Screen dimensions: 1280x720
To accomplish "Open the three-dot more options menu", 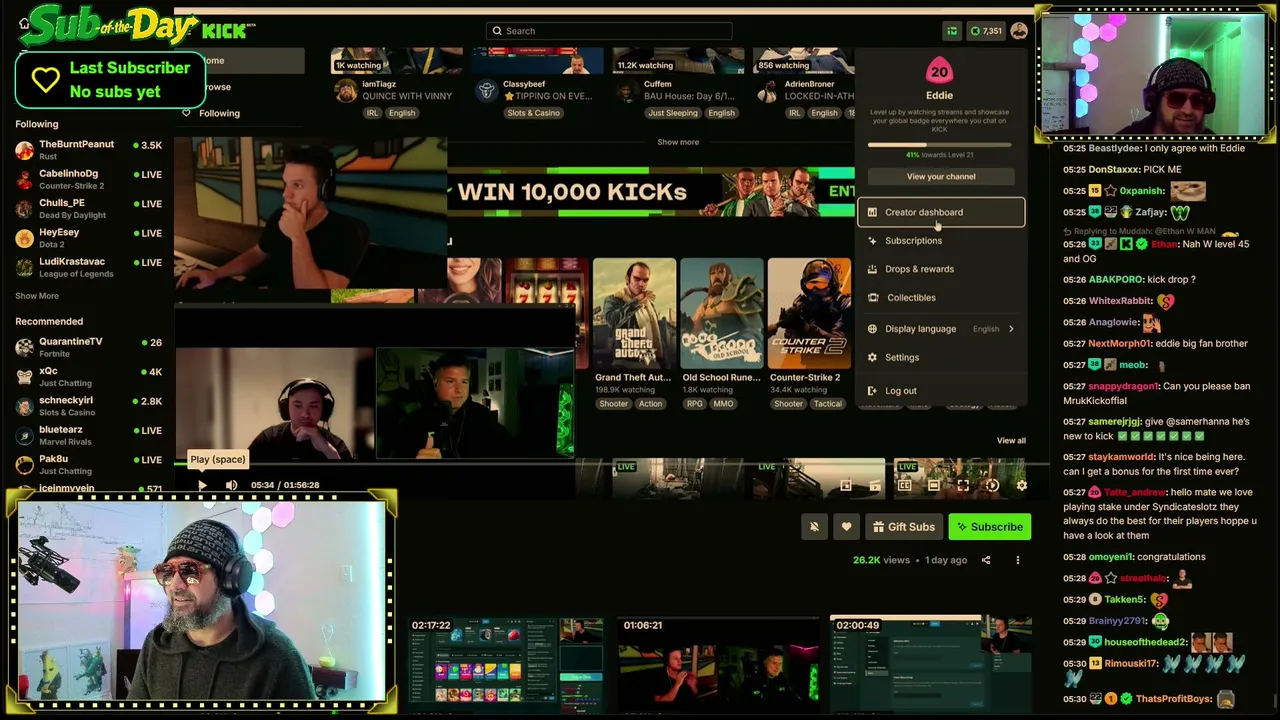I will [x=1018, y=560].
